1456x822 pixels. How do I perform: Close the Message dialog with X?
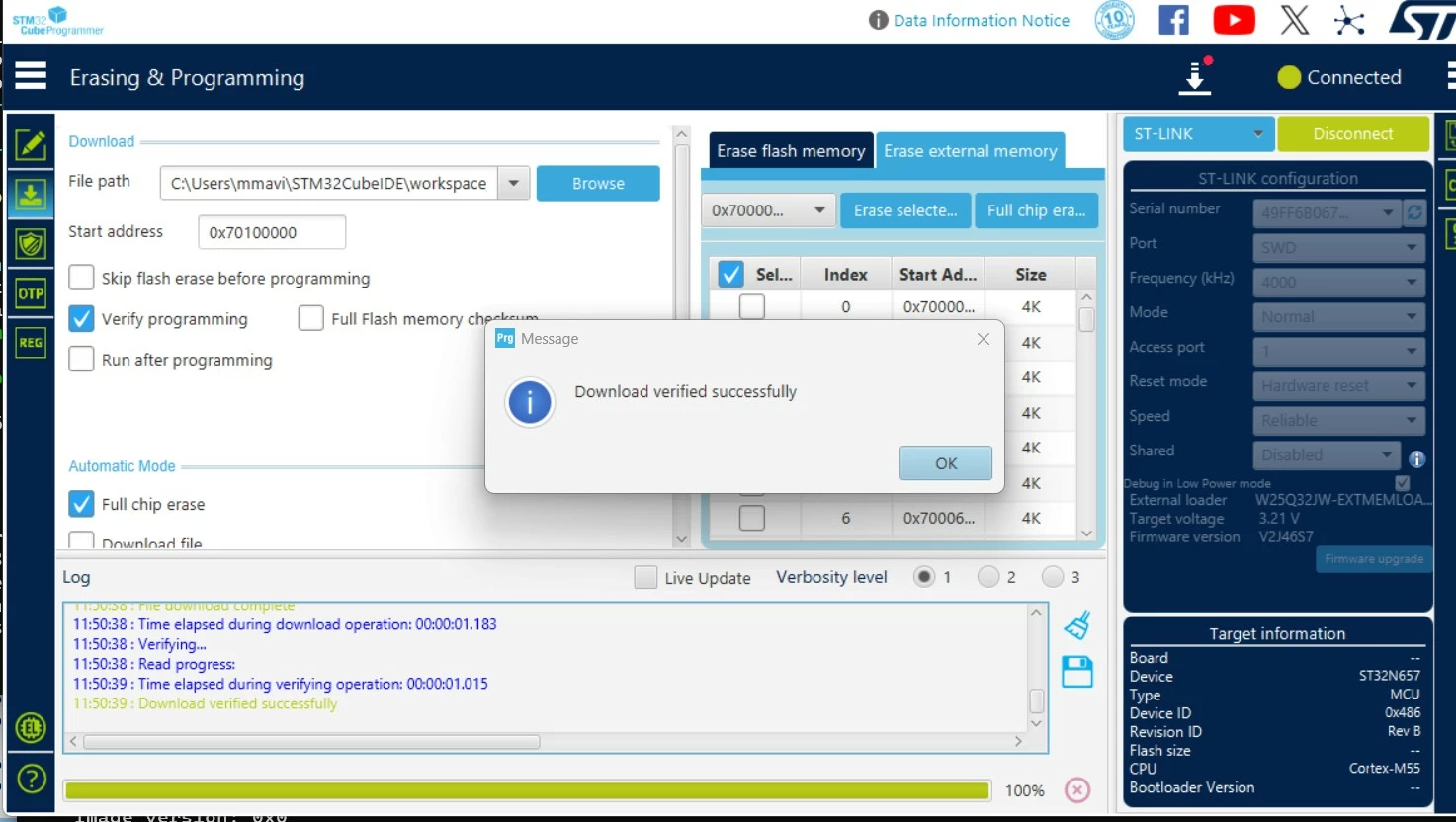[x=984, y=339]
